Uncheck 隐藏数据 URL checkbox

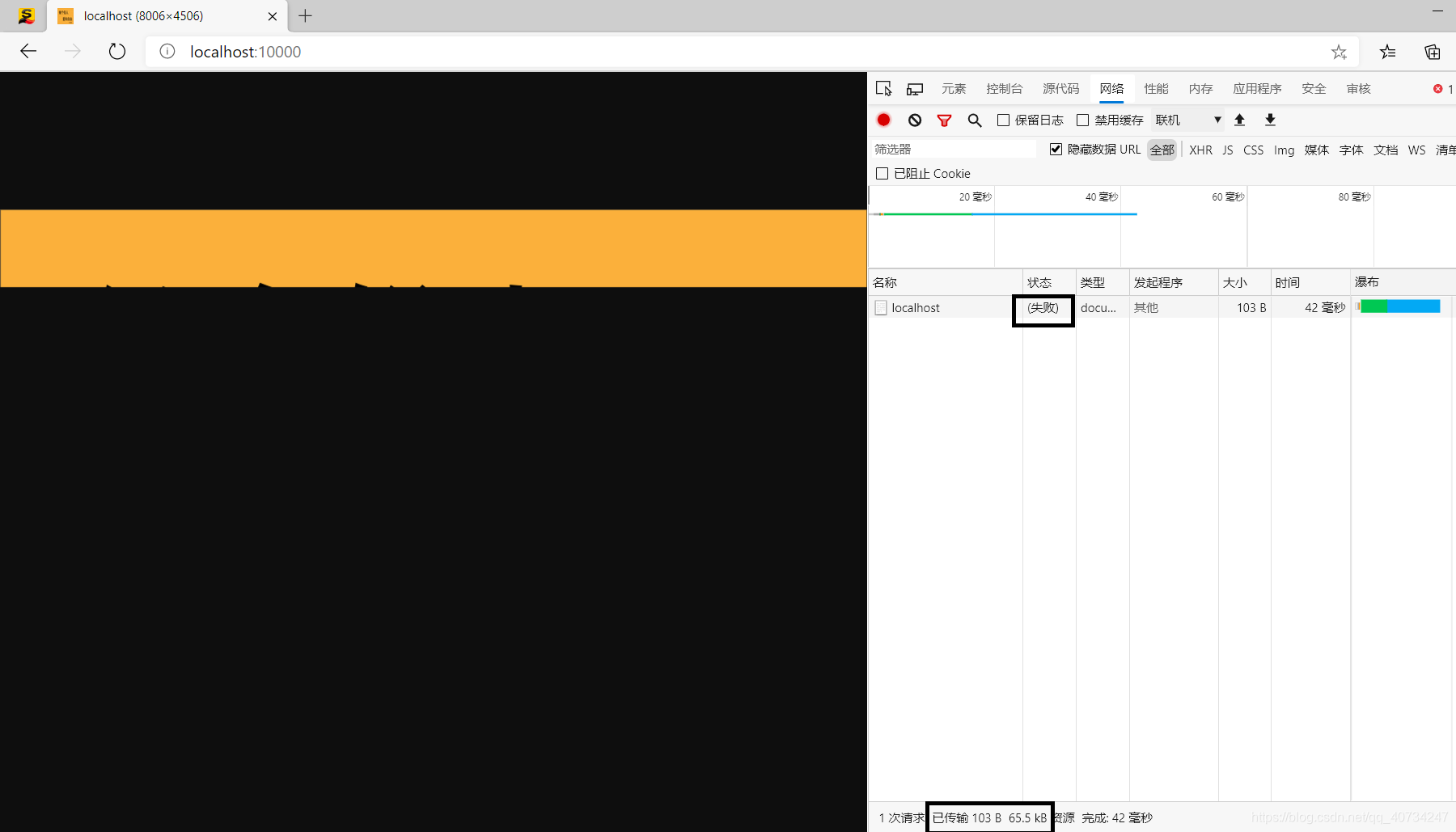click(x=1056, y=149)
